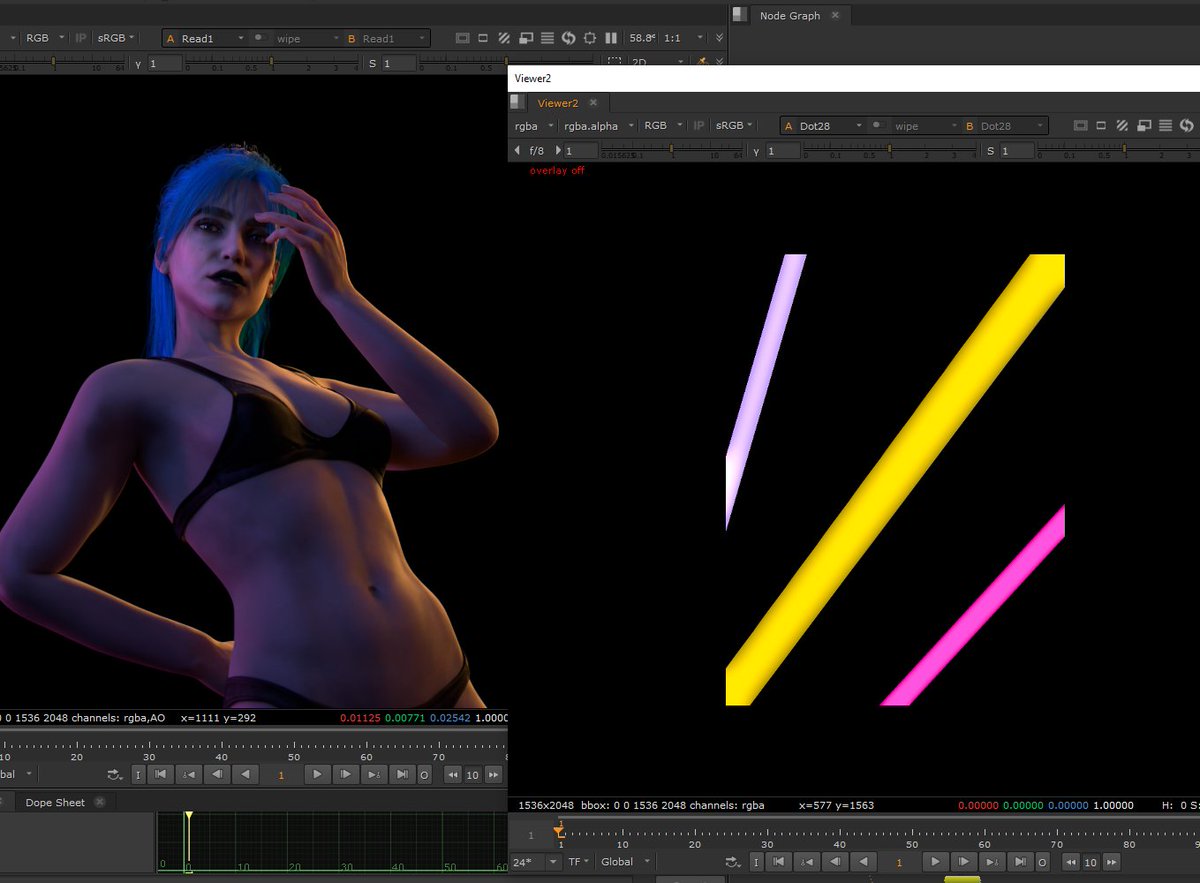Select the Viewer2 tab
1200x883 pixels.
coord(558,102)
